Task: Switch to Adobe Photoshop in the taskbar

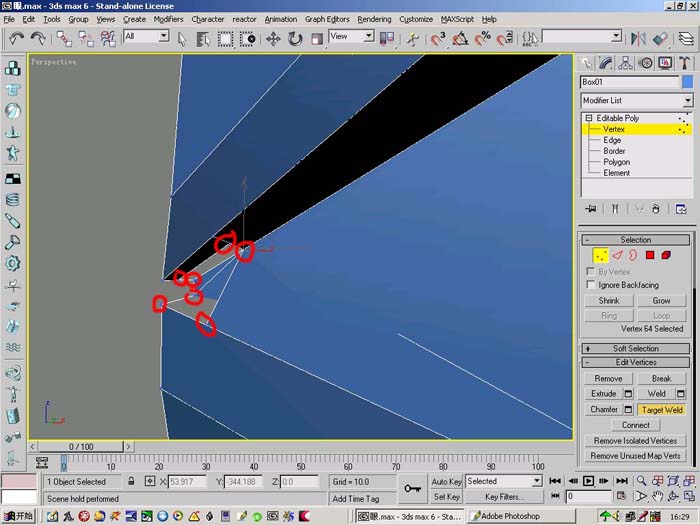Action: [521, 516]
